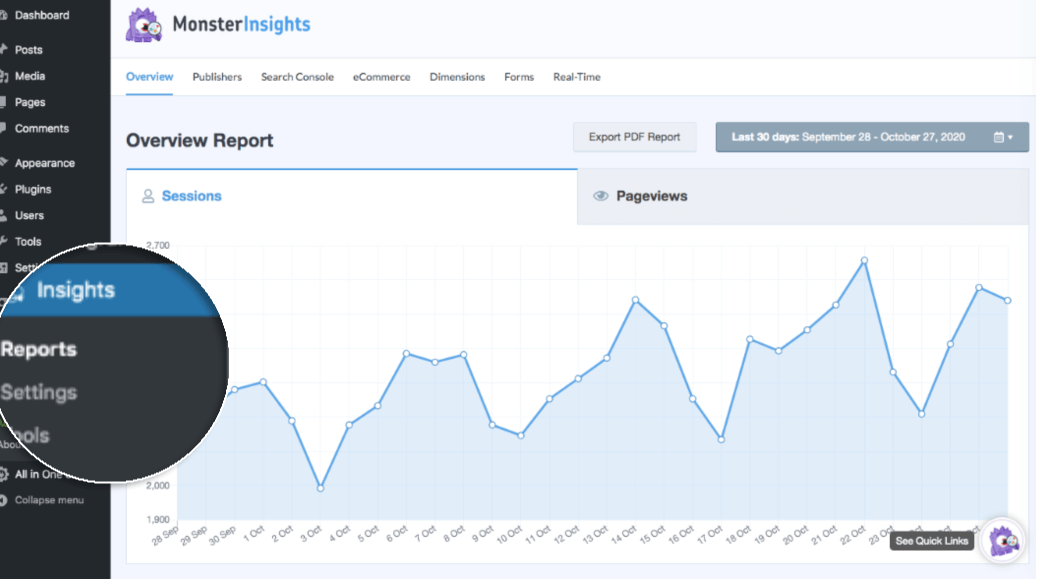Open the Real-Time report tab

(576, 77)
